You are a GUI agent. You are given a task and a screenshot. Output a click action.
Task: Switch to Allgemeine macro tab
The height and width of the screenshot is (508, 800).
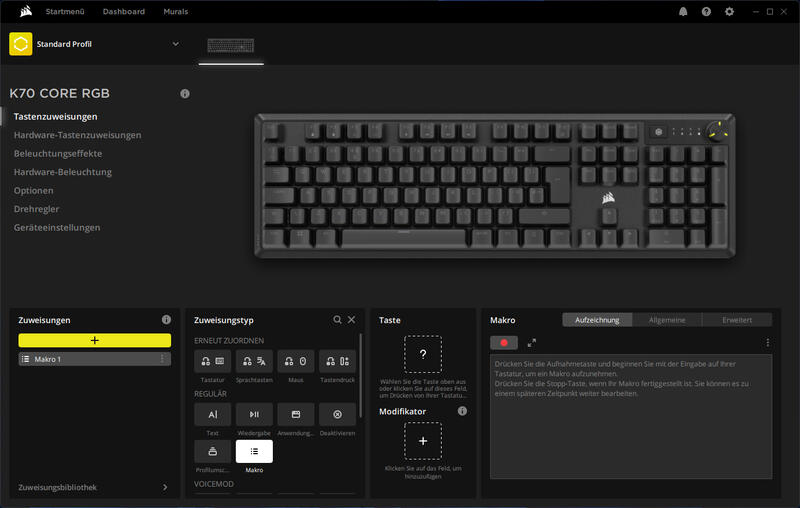pos(667,320)
